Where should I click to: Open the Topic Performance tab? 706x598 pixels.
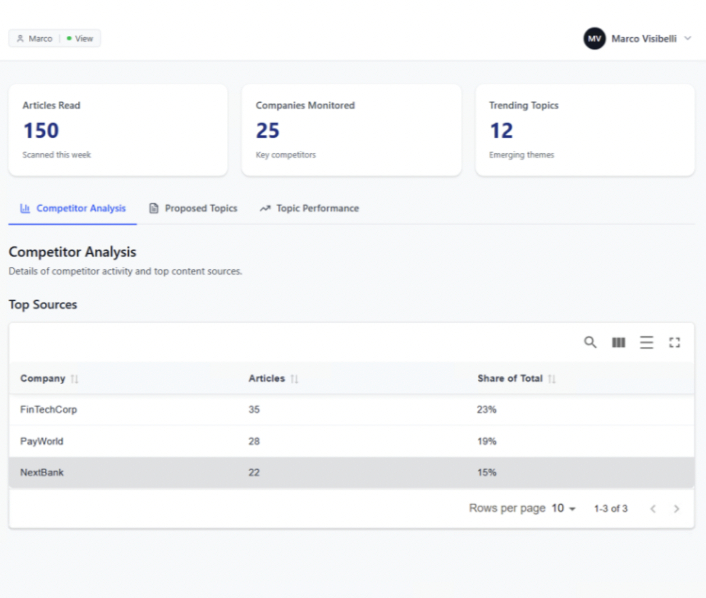(309, 208)
